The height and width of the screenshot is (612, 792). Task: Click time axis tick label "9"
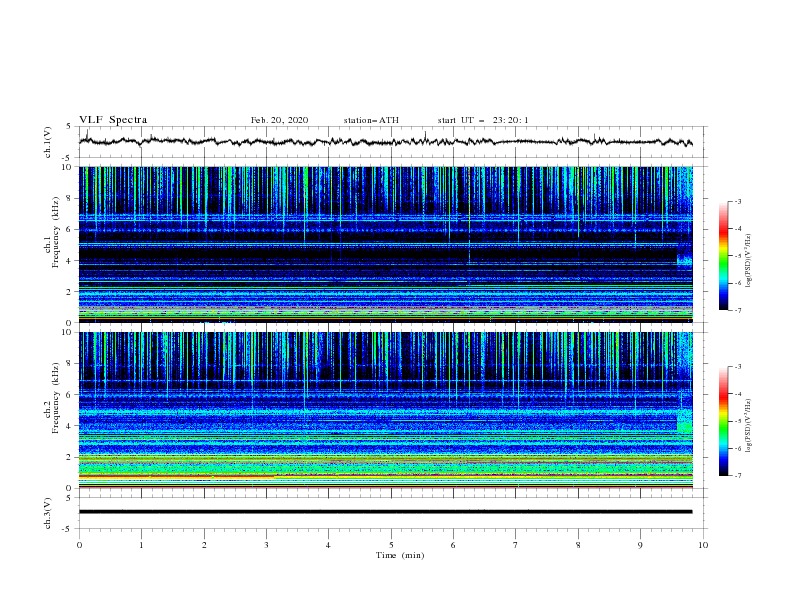(x=640, y=545)
